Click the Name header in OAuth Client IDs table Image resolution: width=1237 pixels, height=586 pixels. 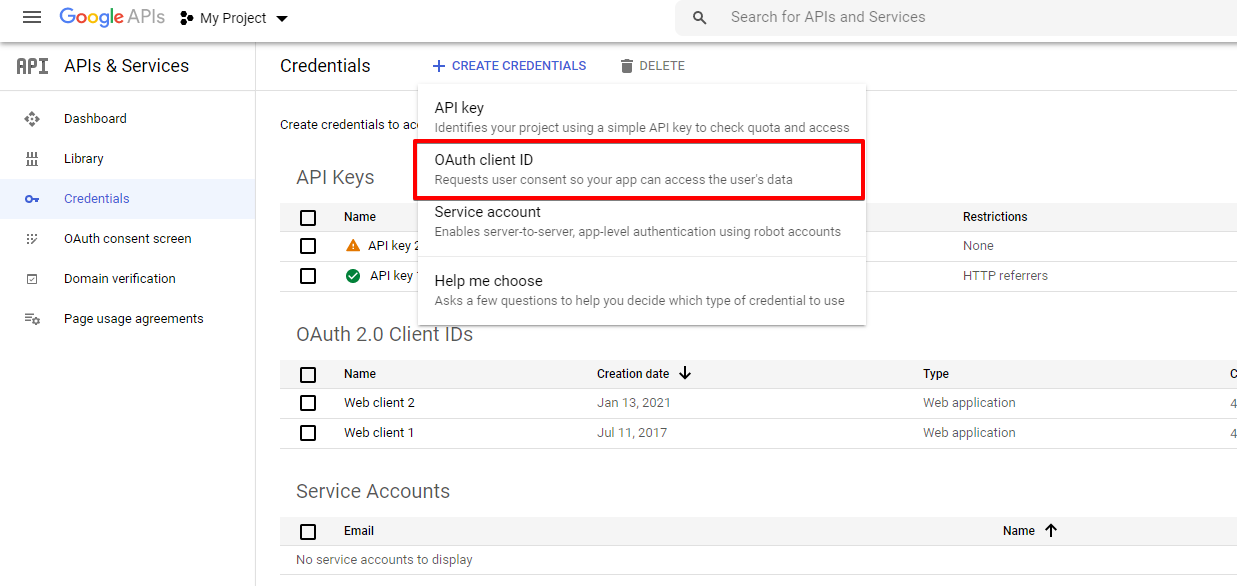[360, 374]
